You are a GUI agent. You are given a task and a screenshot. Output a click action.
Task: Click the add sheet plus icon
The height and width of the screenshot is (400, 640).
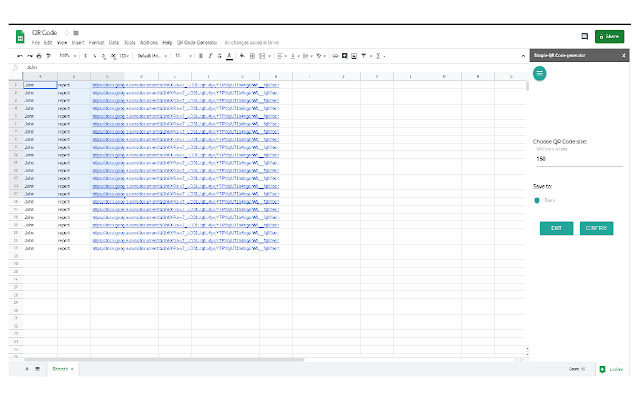coord(26,369)
